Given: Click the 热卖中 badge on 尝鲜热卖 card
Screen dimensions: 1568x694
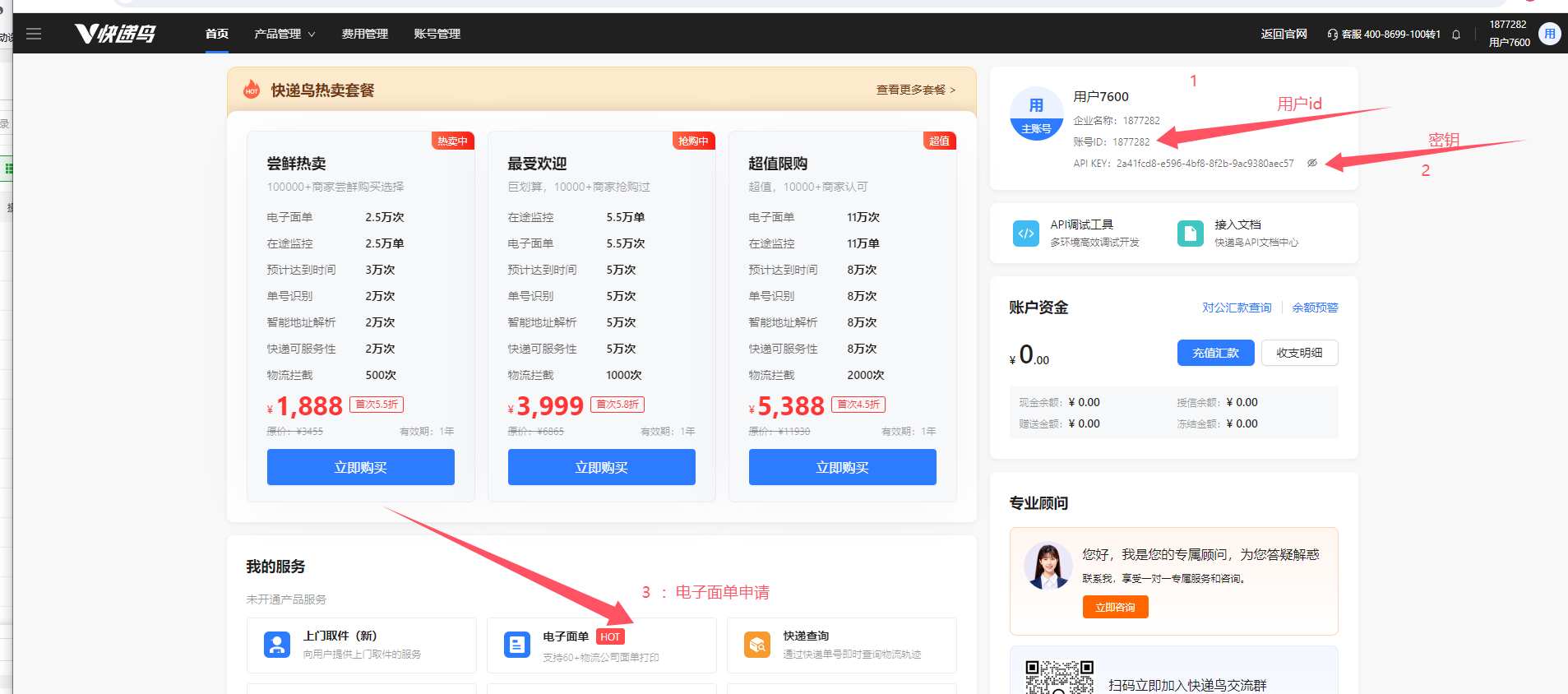Looking at the screenshot, I should (x=453, y=141).
